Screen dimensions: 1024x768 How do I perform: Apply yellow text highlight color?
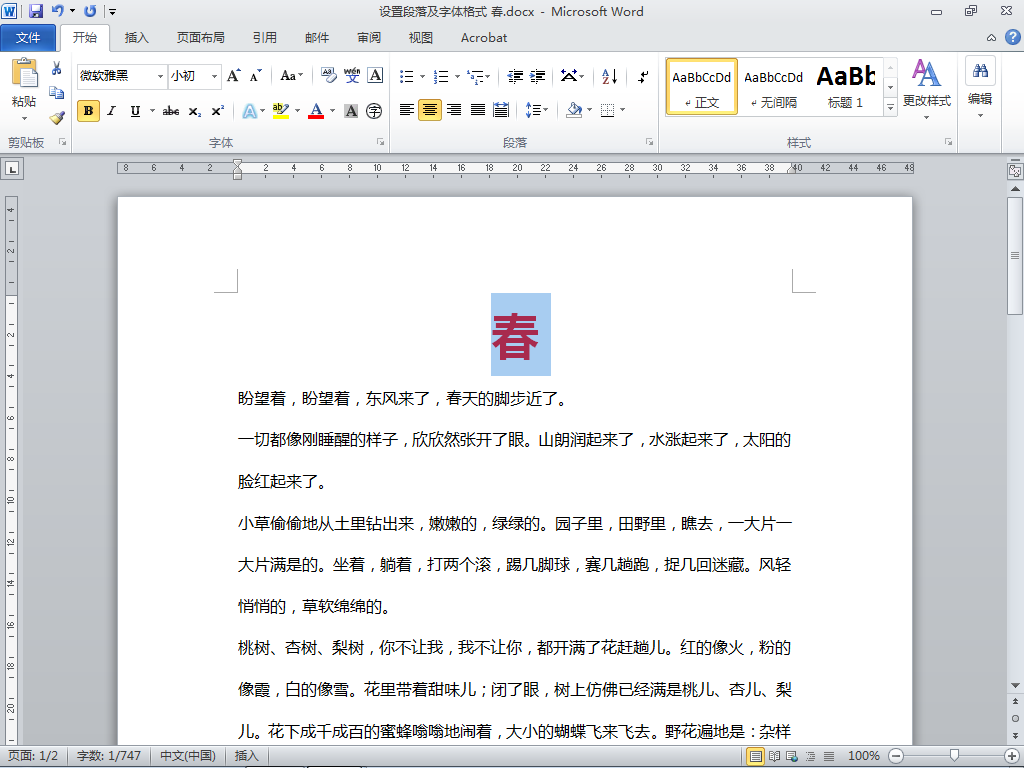281,111
